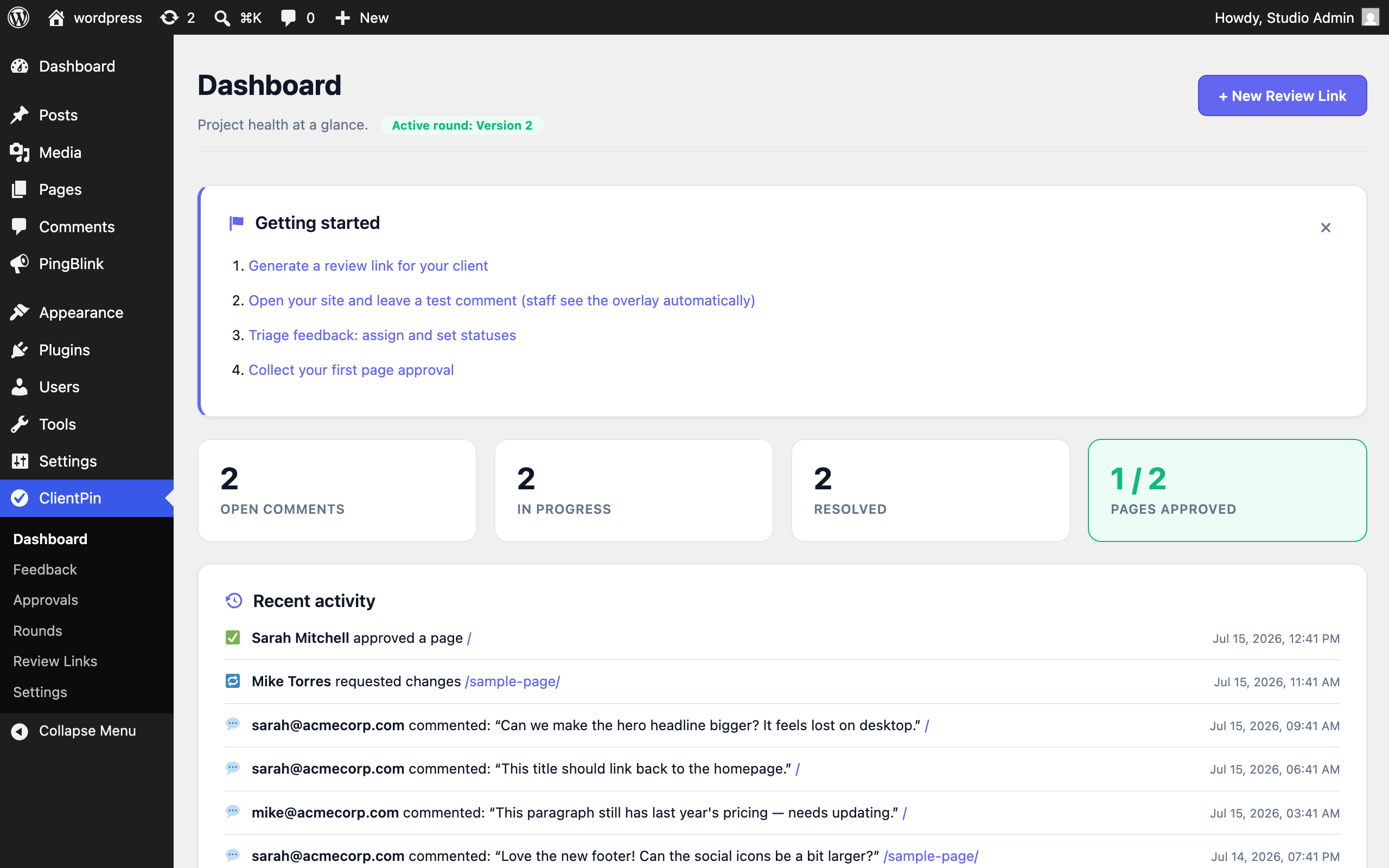The image size is (1389, 868).
Task: Open the In Progress stat card
Action: (634, 490)
